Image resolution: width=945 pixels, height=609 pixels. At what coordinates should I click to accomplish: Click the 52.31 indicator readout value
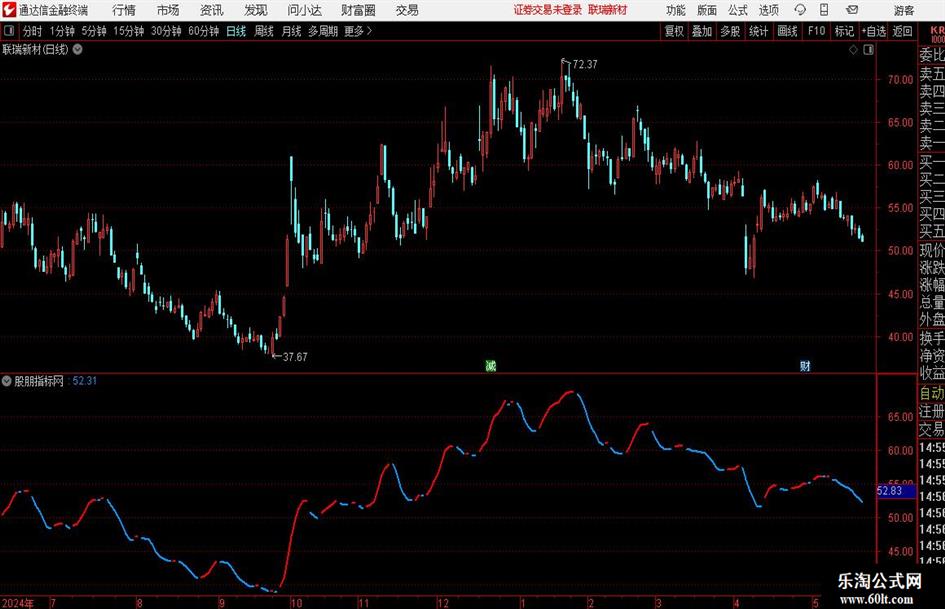(x=84, y=380)
